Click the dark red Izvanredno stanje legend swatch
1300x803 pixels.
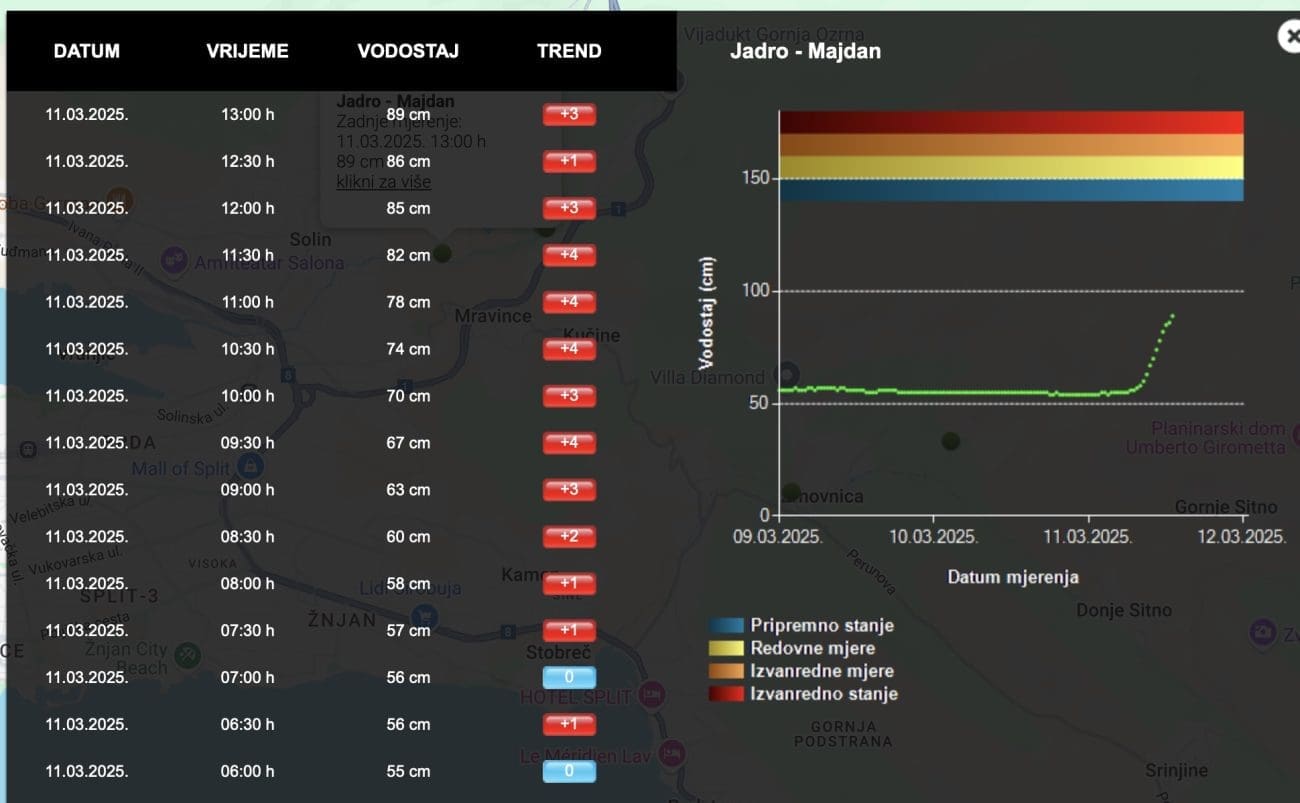(x=727, y=694)
